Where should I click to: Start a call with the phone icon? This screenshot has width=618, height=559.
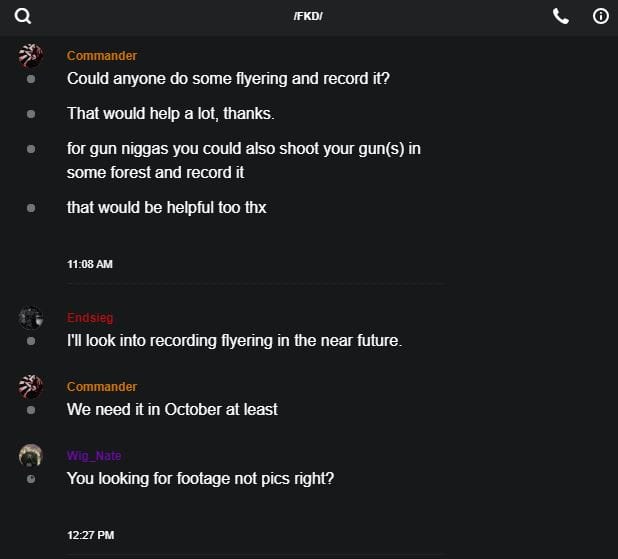(x=561, y=16)
